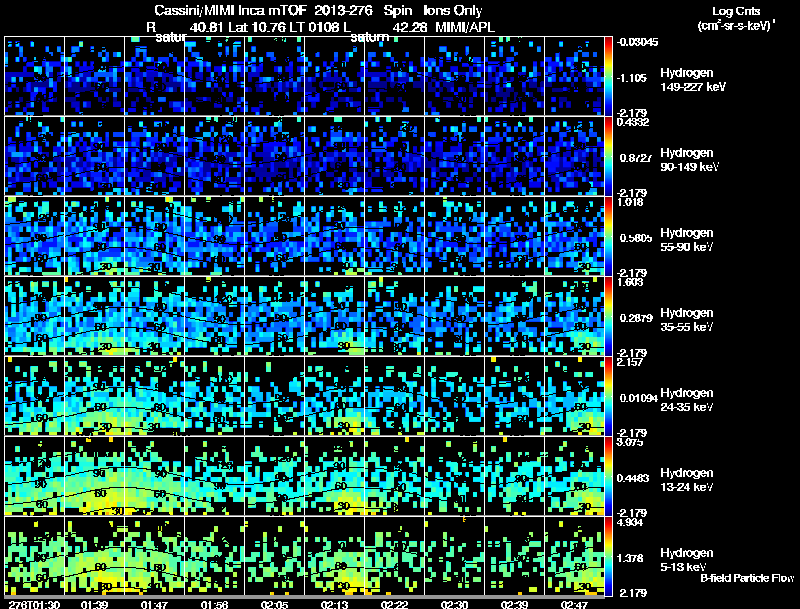Viewport: 800px width, 609px height.
Task: Click the 02:39 time axis label
Action: pyautogui.click(x=514, y=604)
